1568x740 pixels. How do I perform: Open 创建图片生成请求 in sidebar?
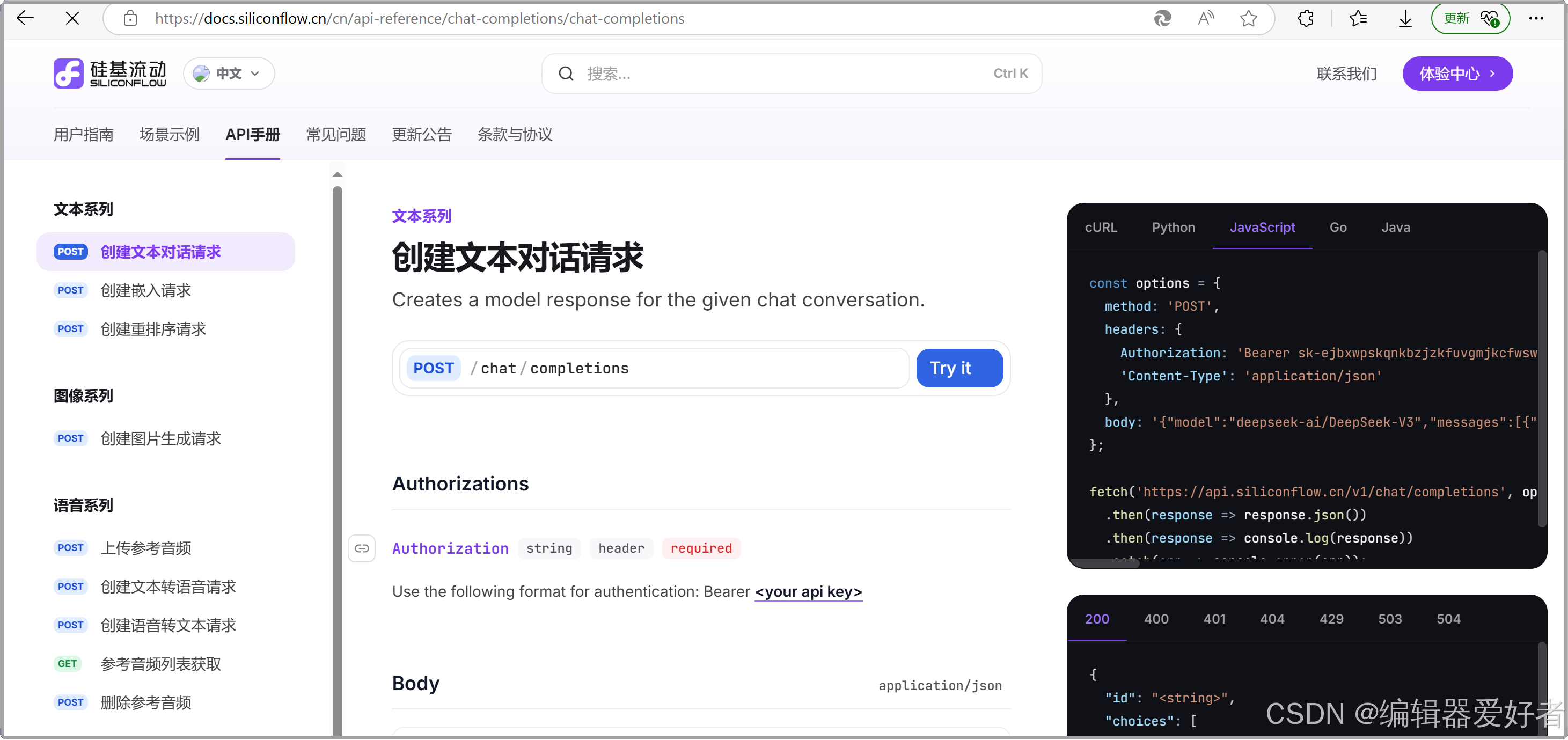click(160, 439)
